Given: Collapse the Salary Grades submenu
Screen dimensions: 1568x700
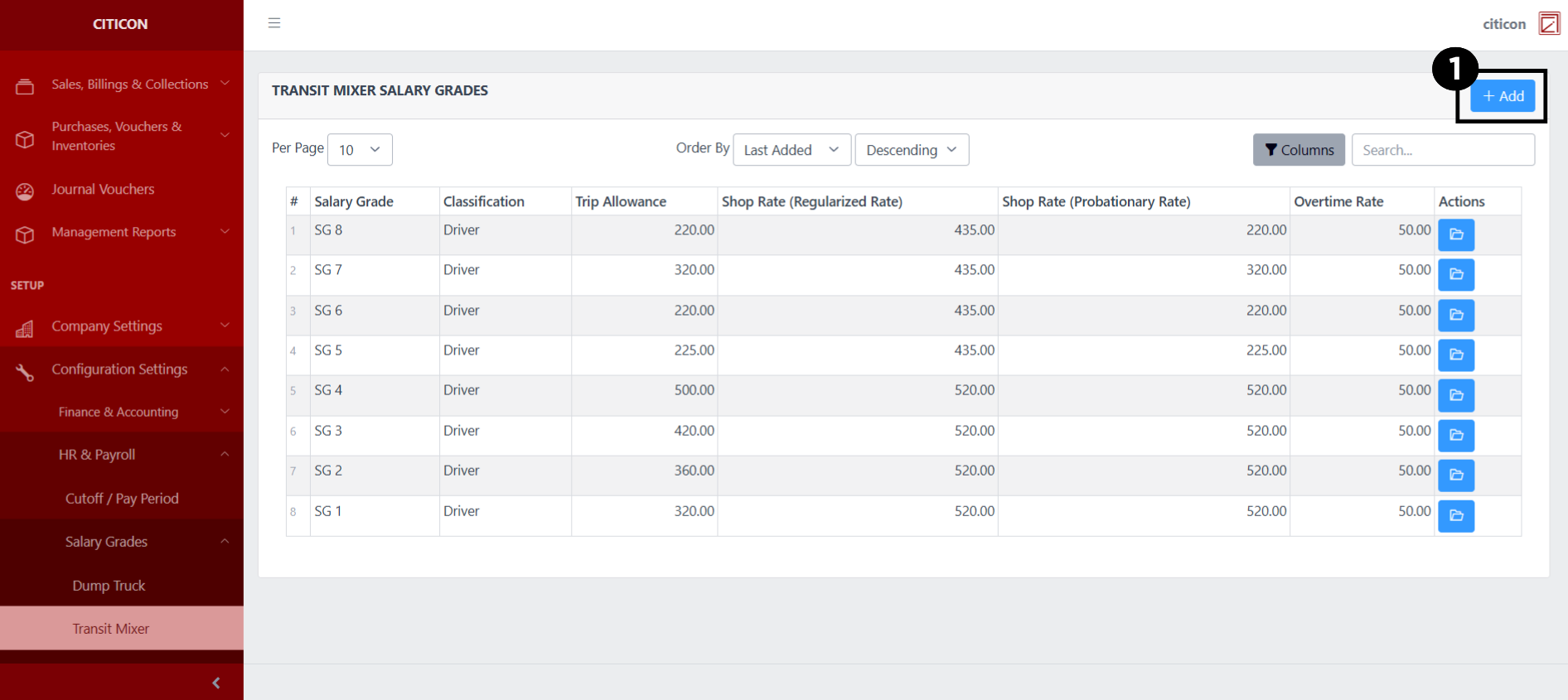Looking at the screenshot, I should click(x=225, y=541).
